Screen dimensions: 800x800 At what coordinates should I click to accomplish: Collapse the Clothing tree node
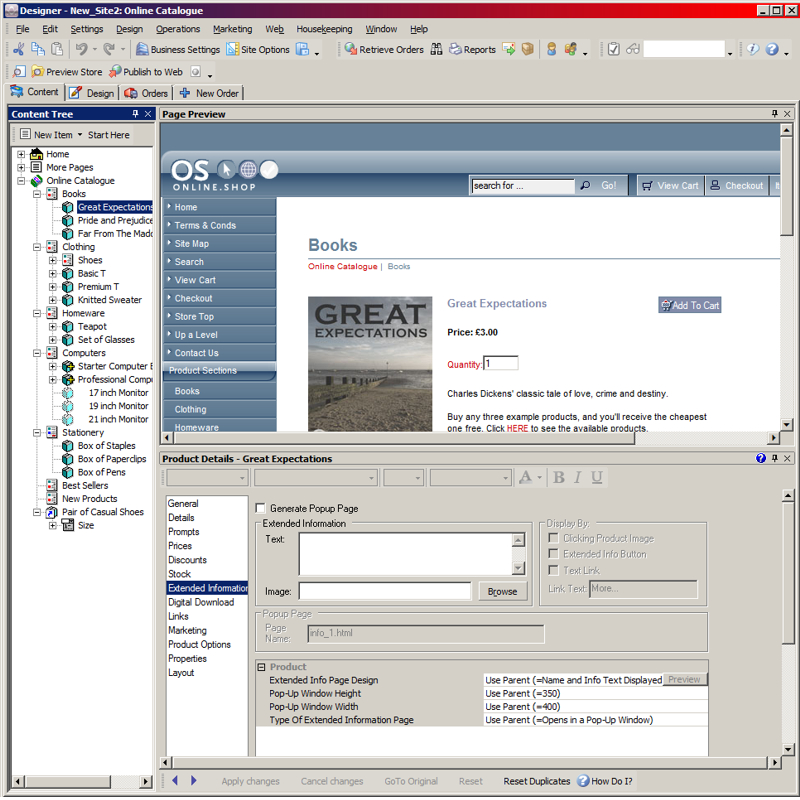pos(37,247)
